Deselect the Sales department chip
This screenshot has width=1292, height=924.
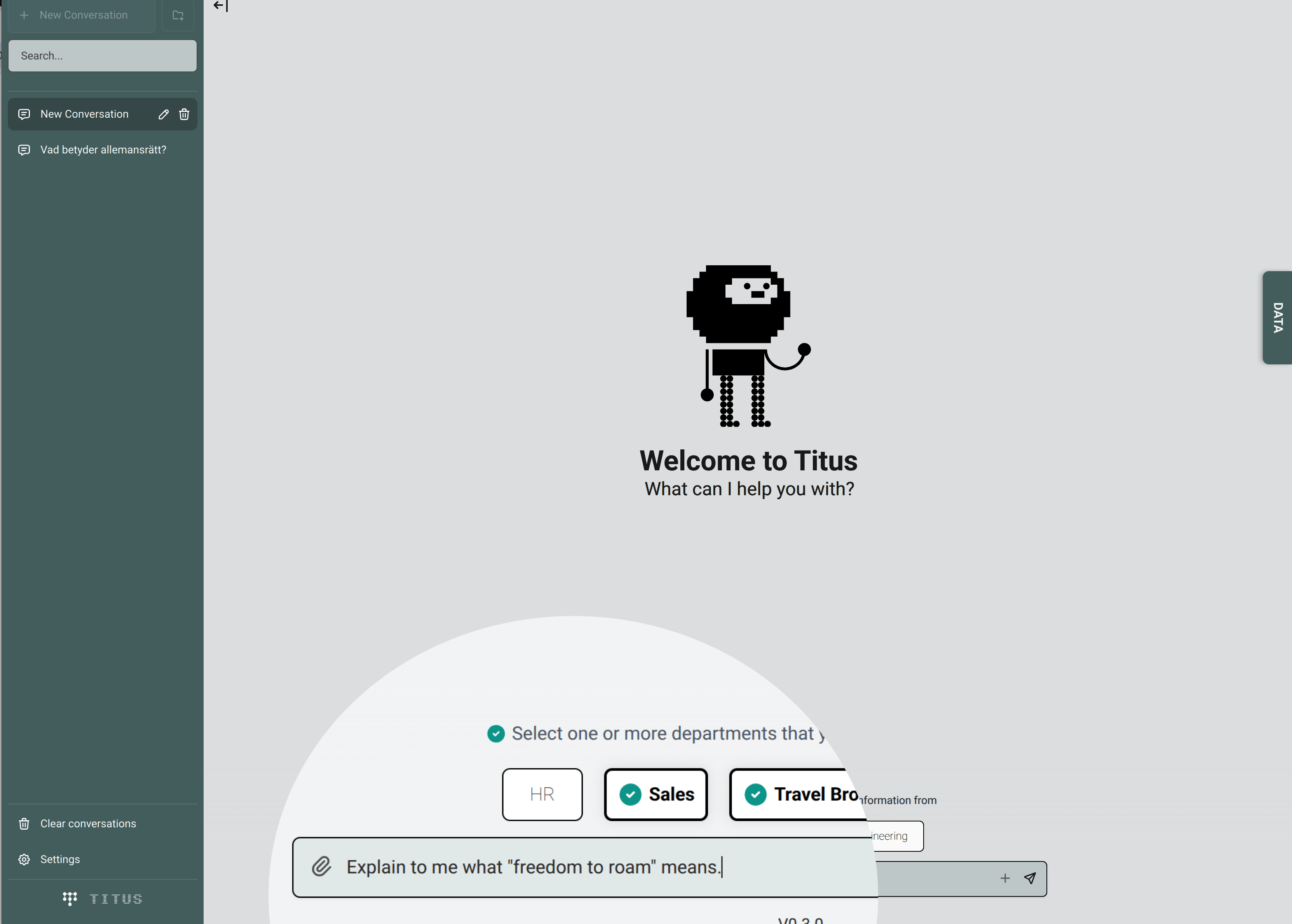coord(656,794)
